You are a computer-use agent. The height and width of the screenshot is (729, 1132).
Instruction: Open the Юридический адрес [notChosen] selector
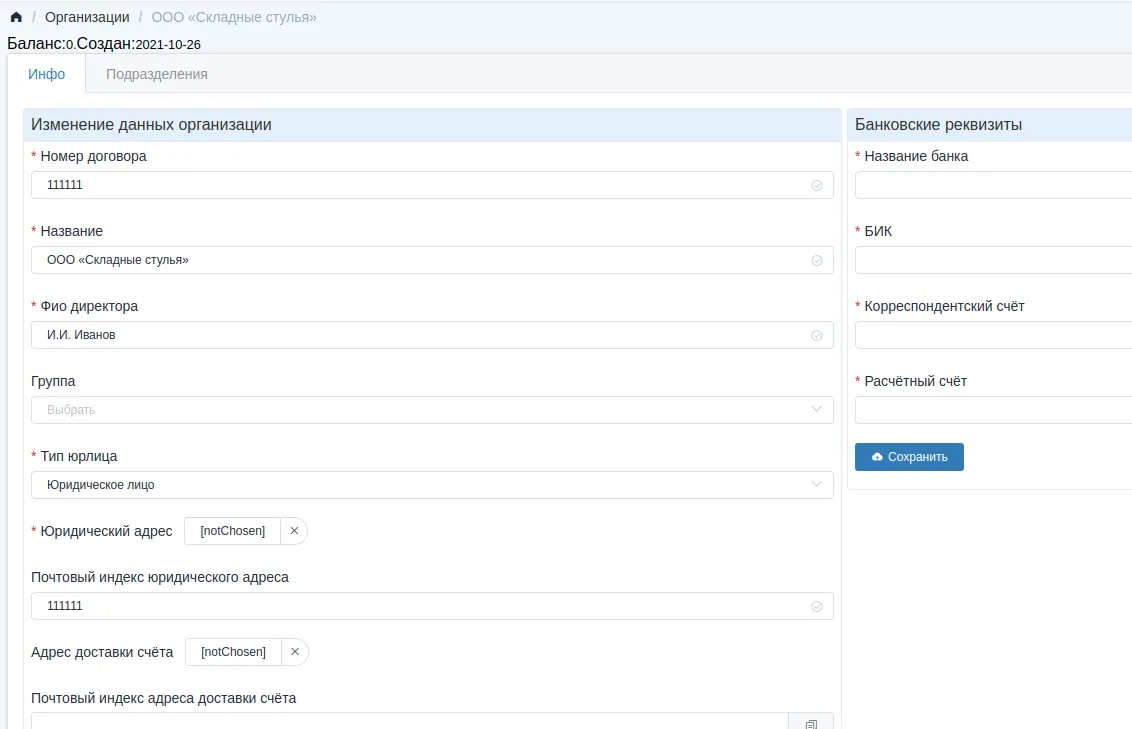click(233, 531)
